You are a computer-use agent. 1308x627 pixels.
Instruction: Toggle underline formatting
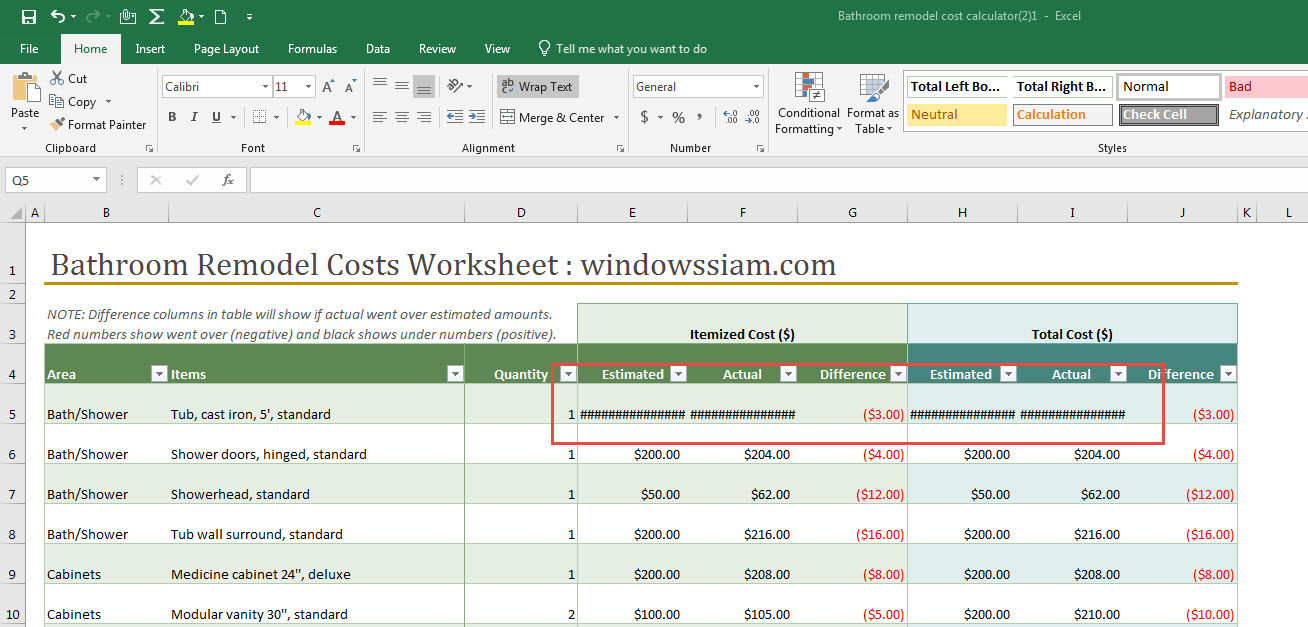click(x=216, y=117)
